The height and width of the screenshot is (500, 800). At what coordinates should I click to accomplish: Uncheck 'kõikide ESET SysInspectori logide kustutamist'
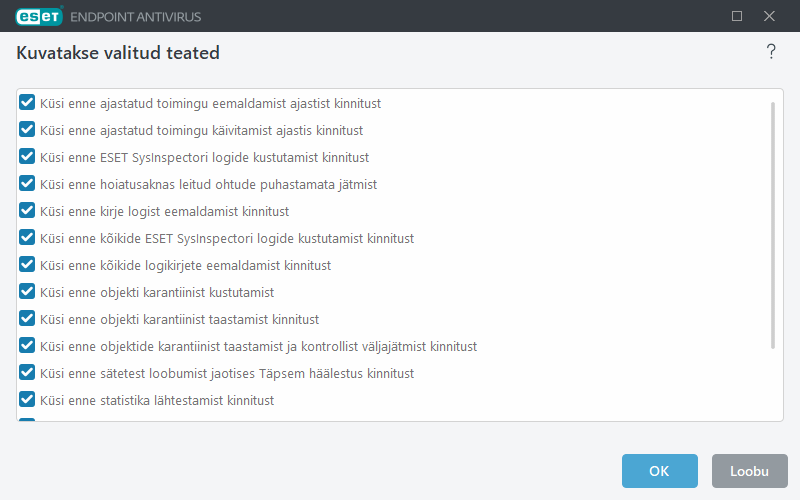28,238
